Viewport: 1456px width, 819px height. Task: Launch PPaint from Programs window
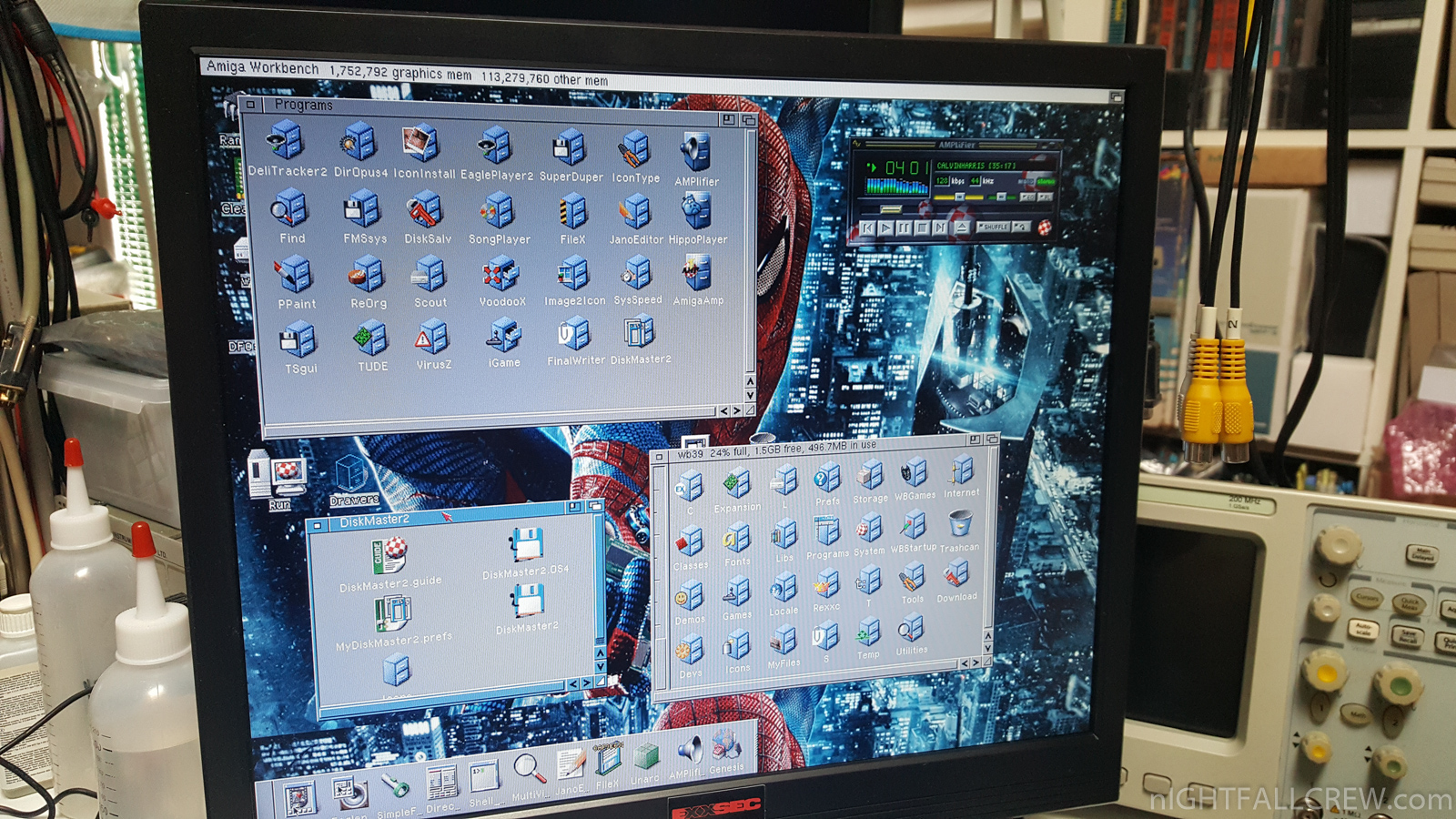[x=295, y=275]
